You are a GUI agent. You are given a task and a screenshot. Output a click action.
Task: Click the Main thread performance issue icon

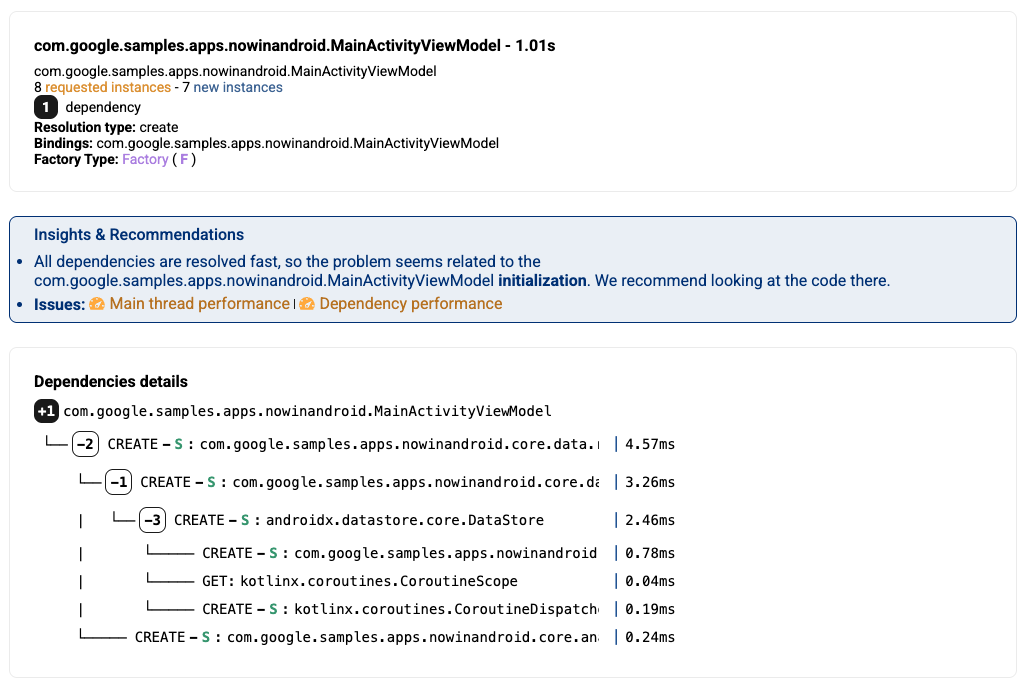97,304
